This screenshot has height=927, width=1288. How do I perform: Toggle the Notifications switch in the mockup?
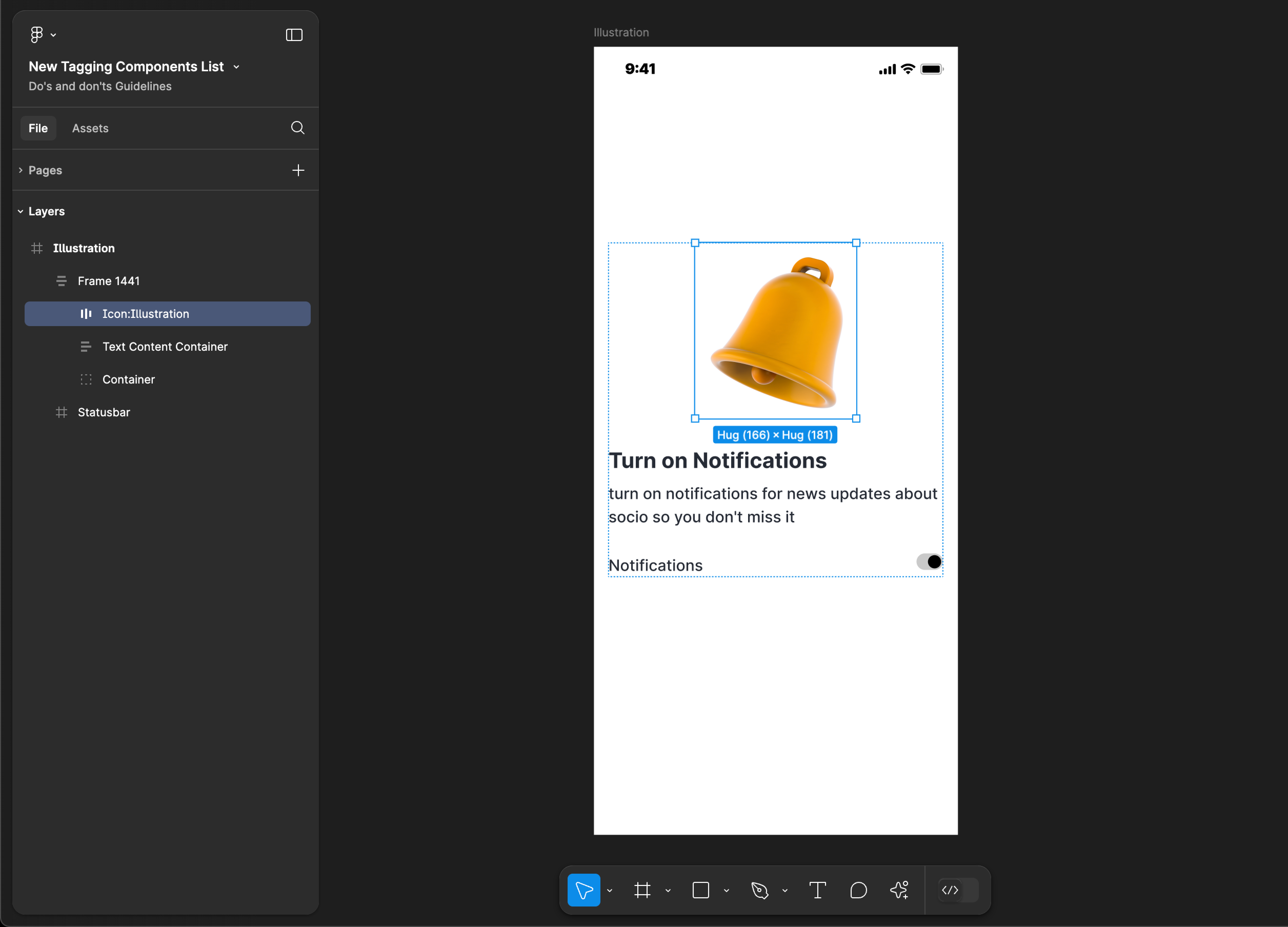tap(929, 562)
